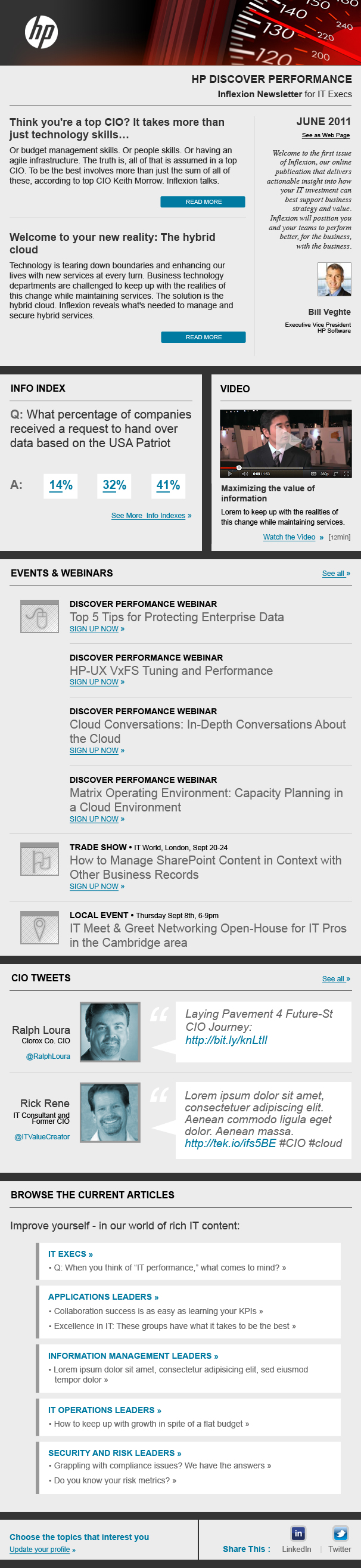Image resolution: width=361 pixels, height=1568 pixels.
Task: Select the 41% answer option
Action: coord(168,485)
